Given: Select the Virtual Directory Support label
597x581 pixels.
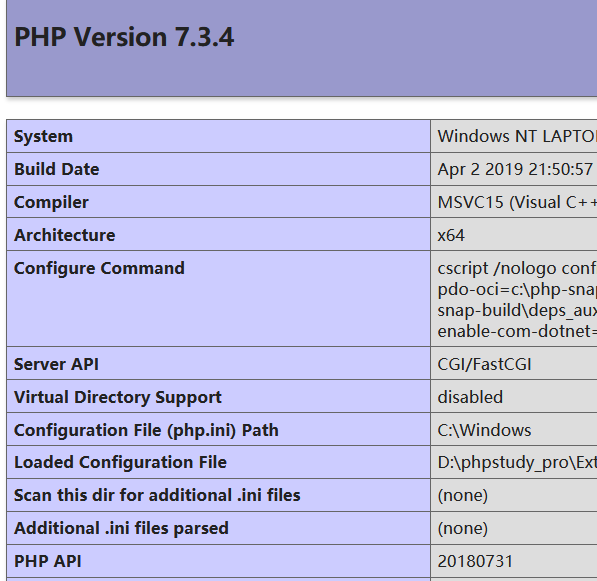Looking at the screenshot, I should [118, 397].
